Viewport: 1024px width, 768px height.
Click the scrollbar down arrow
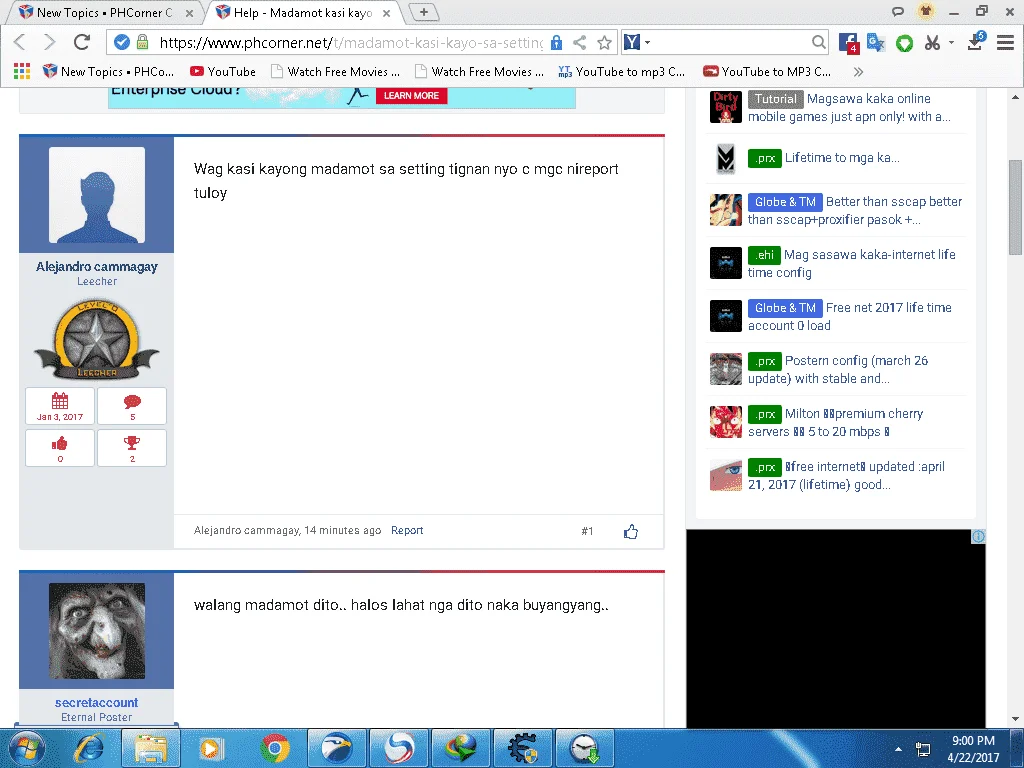tap(1015, 719)
